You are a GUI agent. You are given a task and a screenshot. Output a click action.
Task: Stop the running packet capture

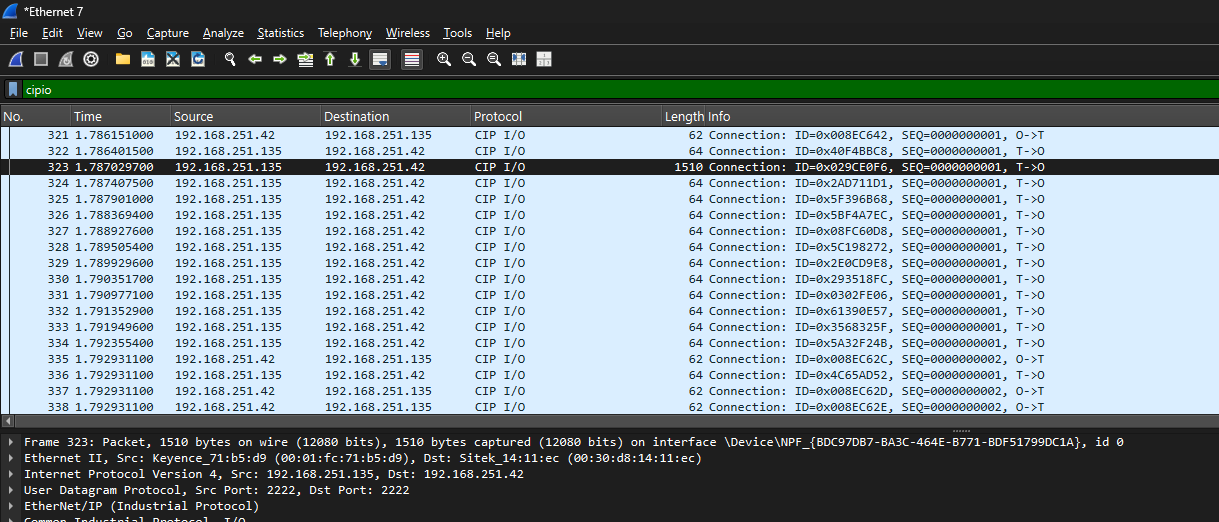(x=41, y=59)
